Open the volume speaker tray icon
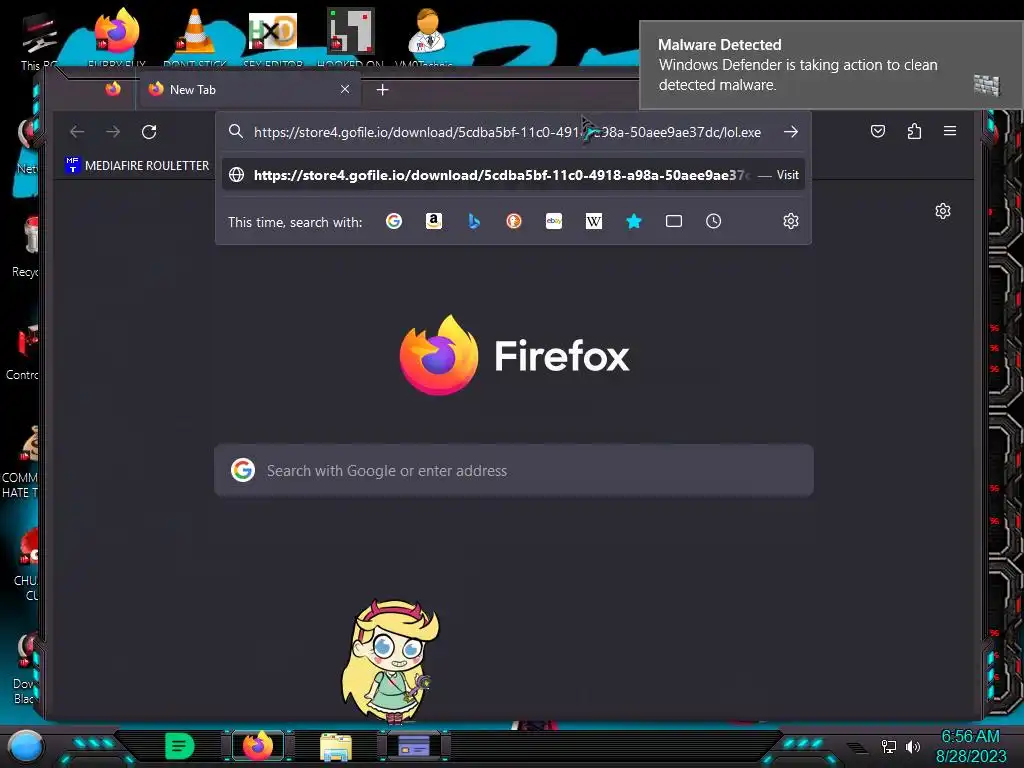Screen dimensions: 1024x768 912,746
